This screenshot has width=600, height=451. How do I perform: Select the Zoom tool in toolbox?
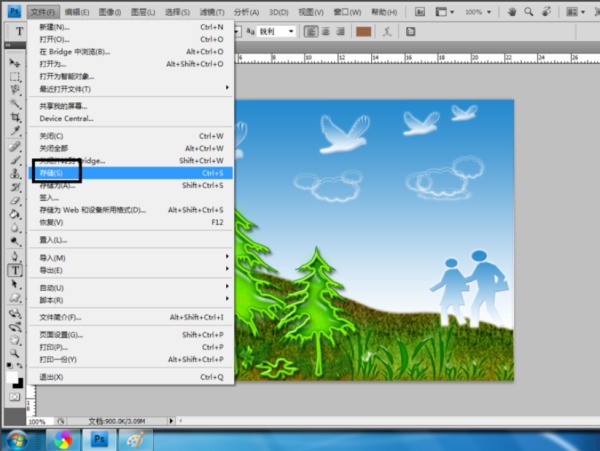click(16, 353)
